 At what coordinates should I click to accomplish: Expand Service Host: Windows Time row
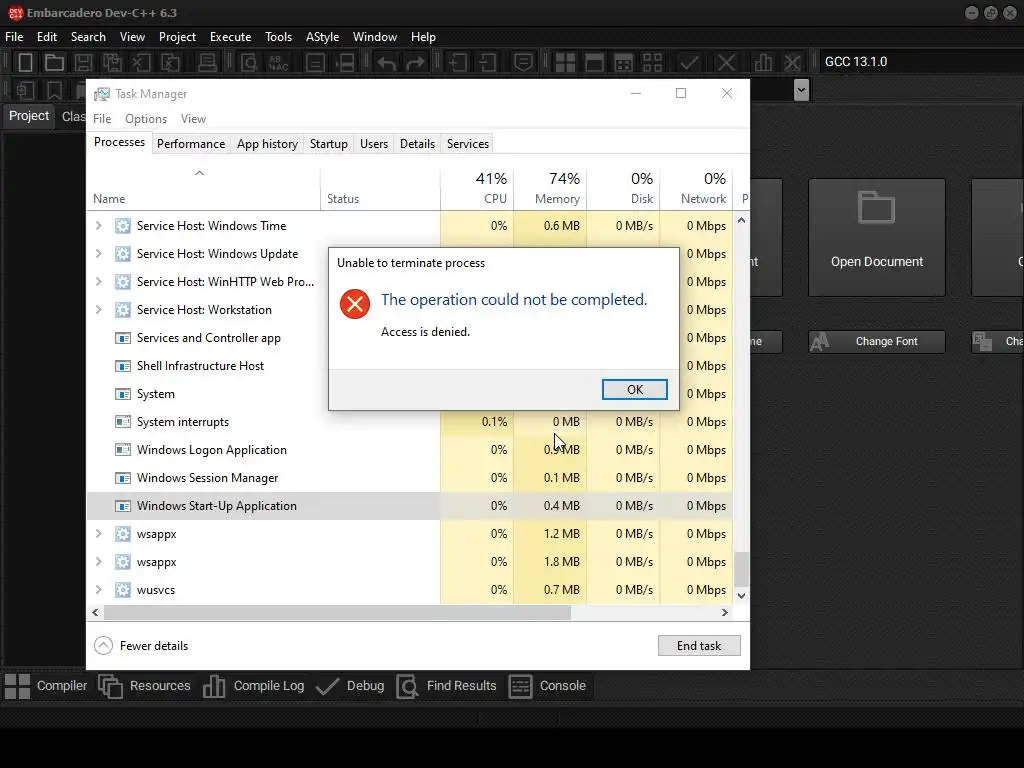click(x=99, y=226)
